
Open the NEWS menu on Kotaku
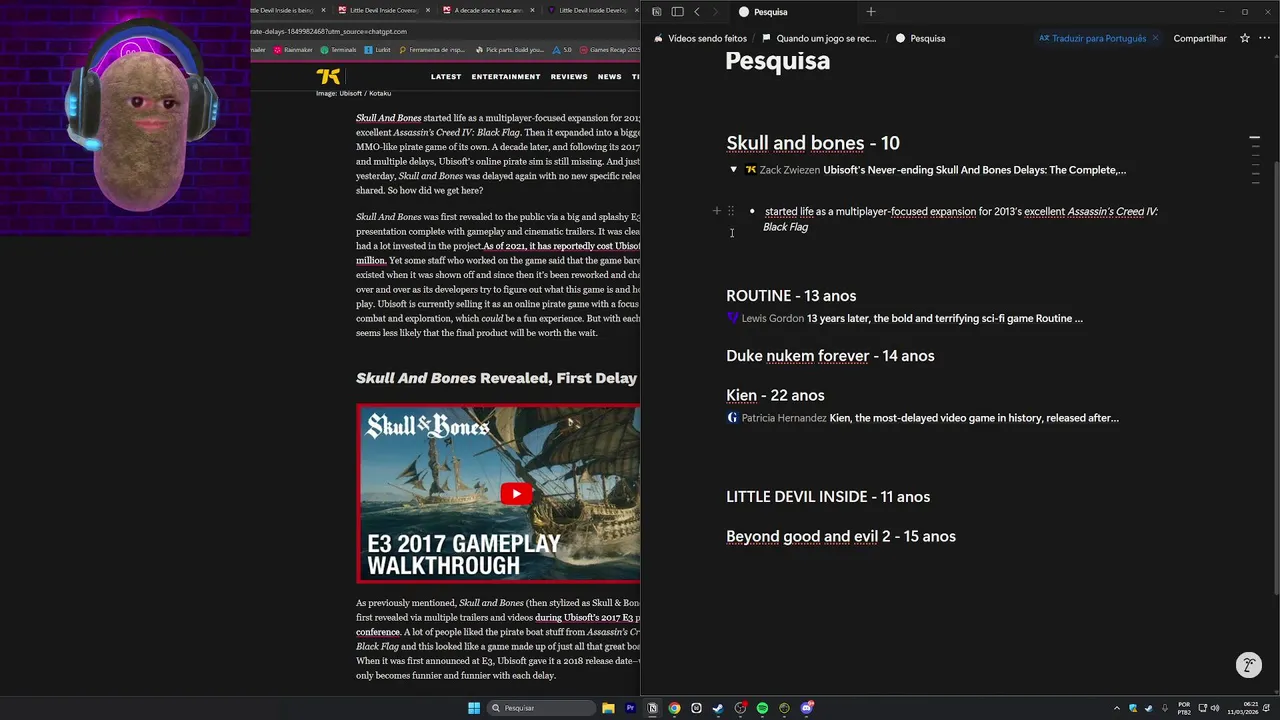coord(609,77)
